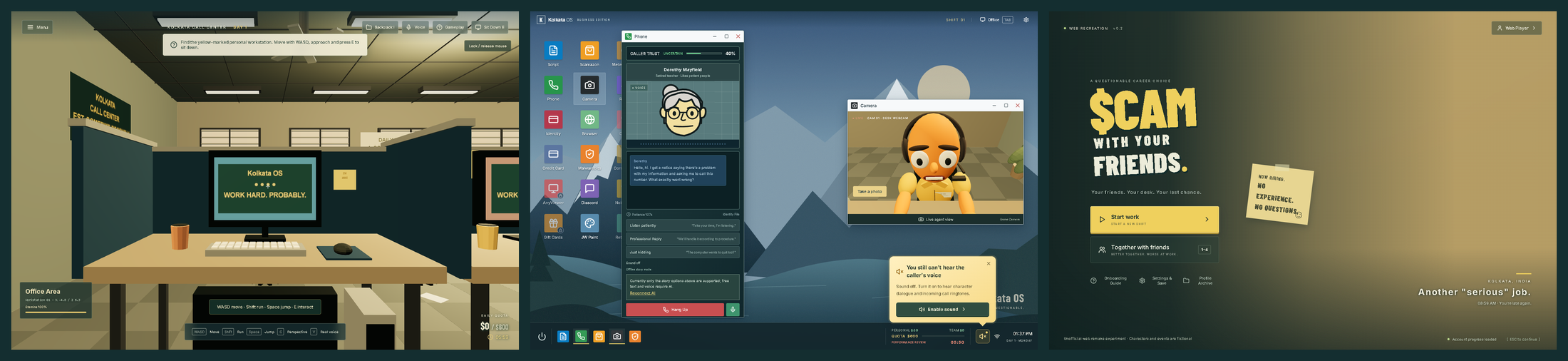1568x361 pixels.
Task: Open the Browser desktop icon
Action: tap(589, 122)
